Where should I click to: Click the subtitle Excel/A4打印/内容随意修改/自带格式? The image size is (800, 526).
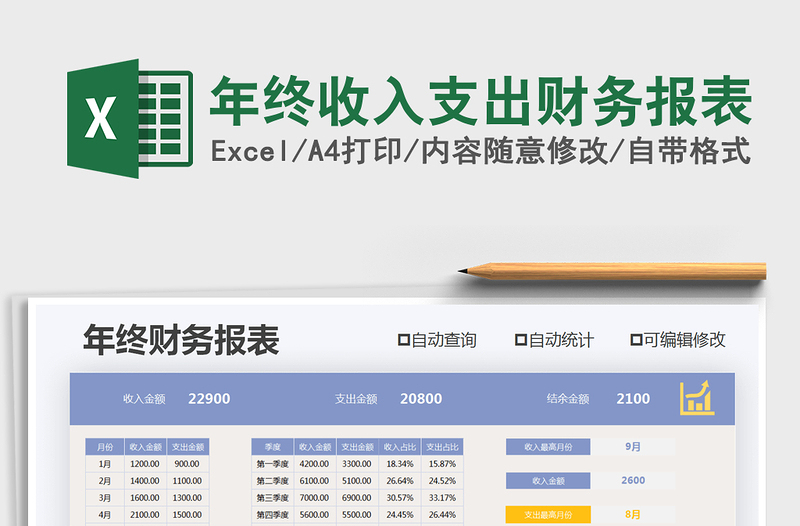[481, 151]
